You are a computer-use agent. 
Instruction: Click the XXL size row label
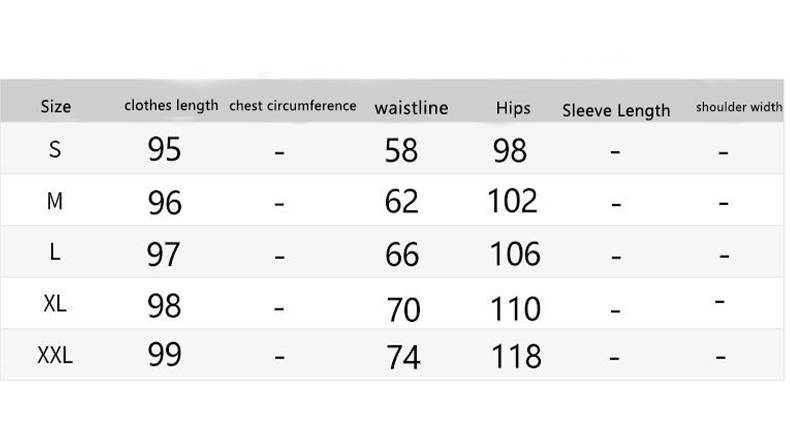55,356
